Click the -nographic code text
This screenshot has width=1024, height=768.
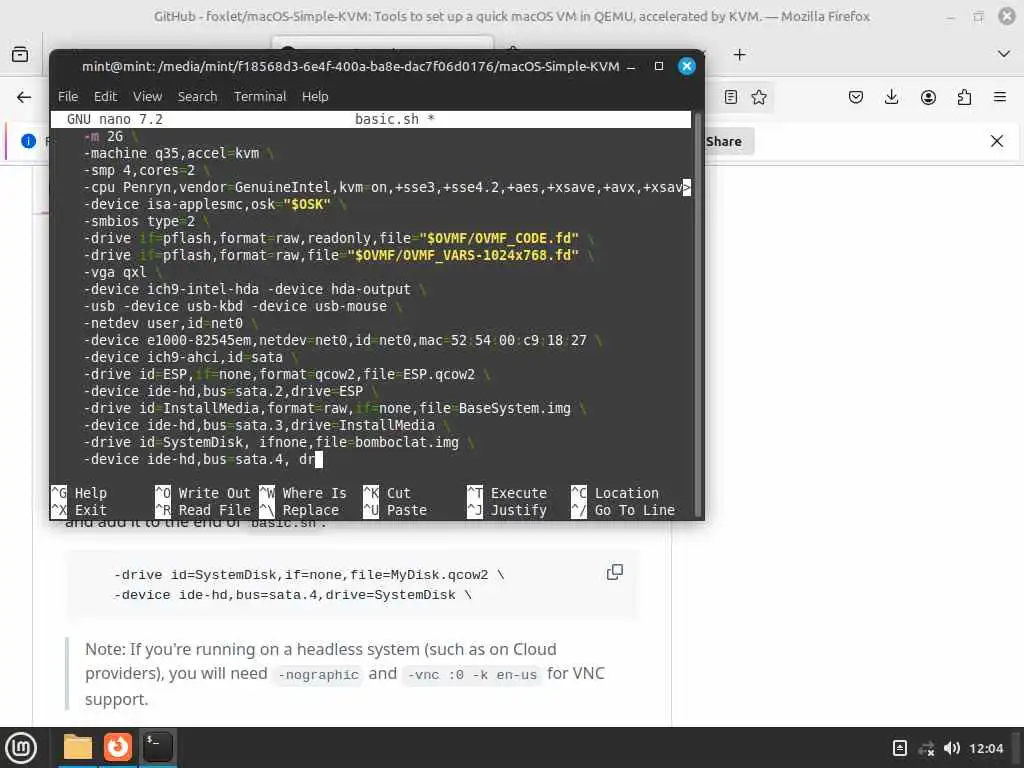[319, 675]
